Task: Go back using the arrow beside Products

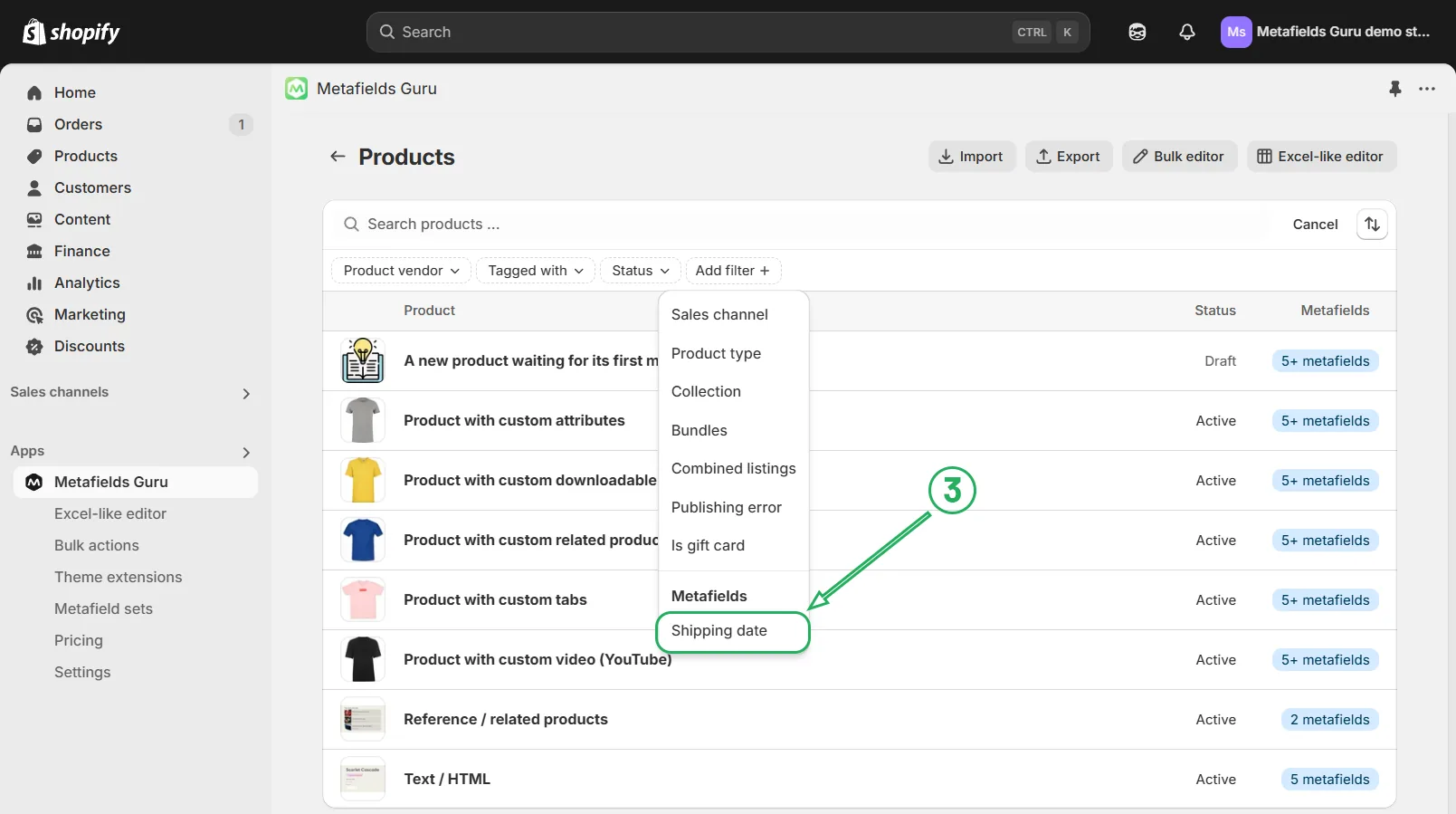Action: pos(338,157)
